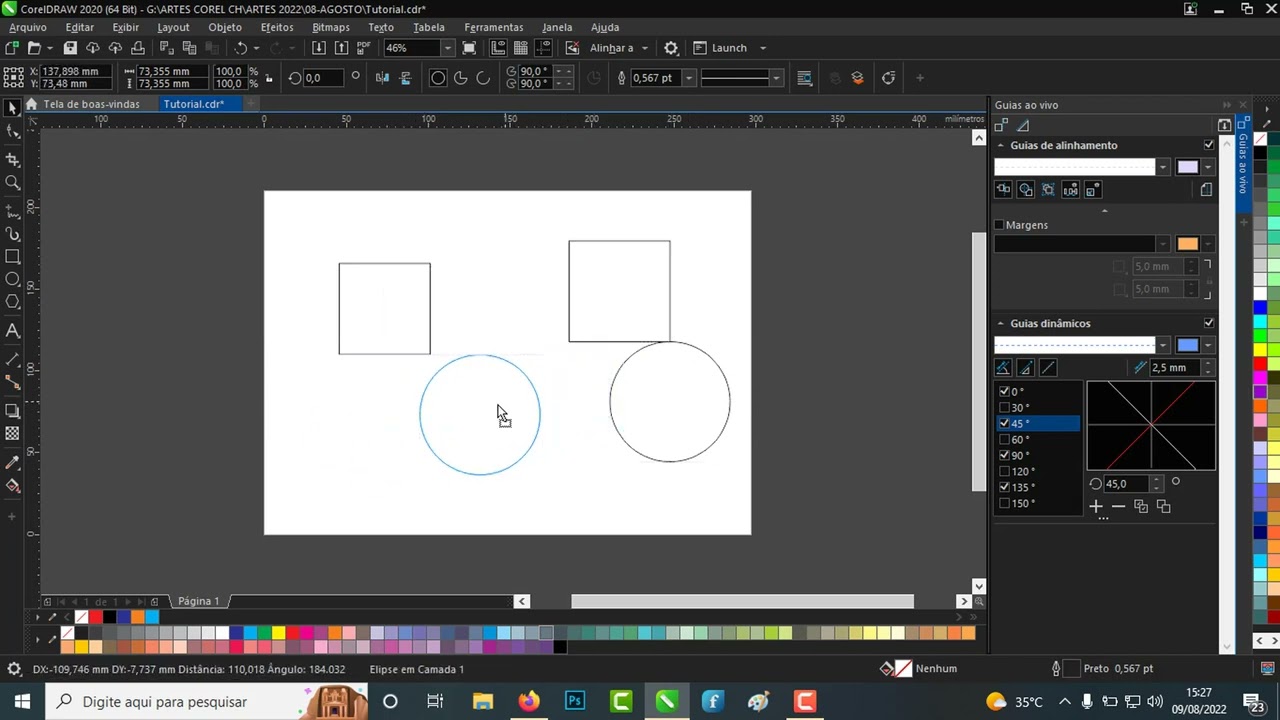Uncheck the 0° angle checkbox

(1005, 392)
